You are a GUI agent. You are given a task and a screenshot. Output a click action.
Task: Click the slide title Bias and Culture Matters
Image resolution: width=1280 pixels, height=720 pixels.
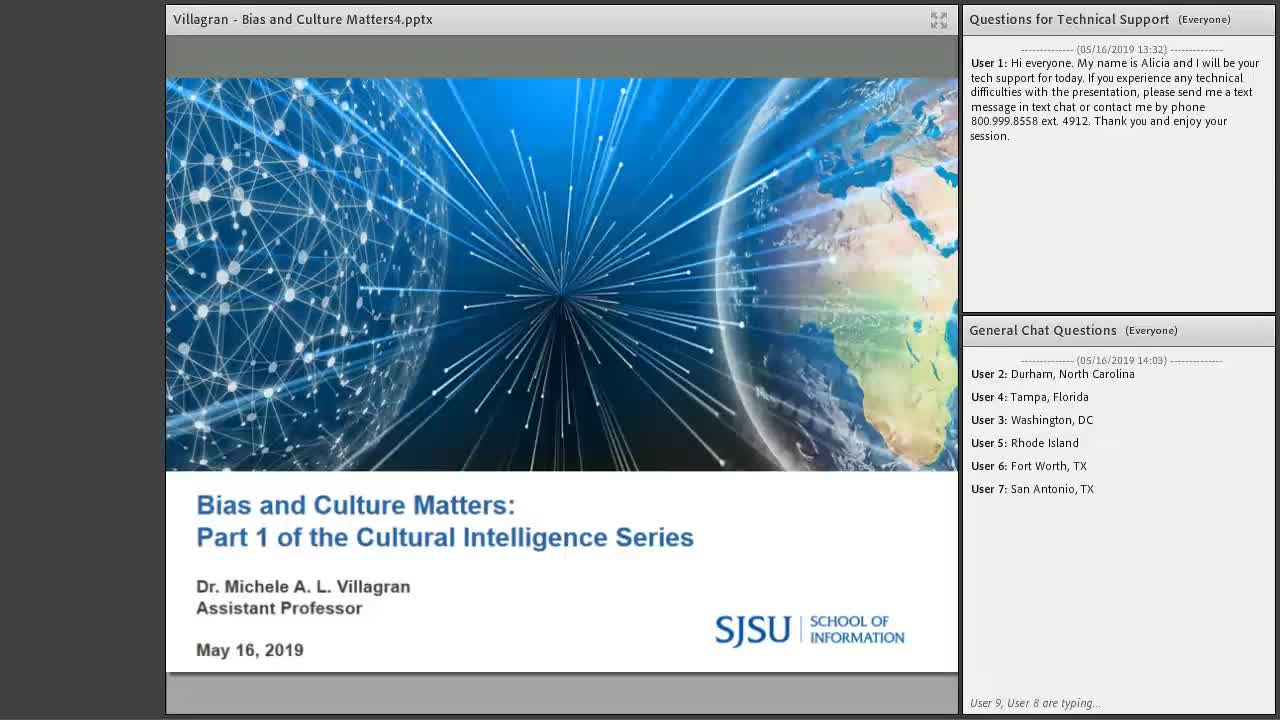pyautogui.click(x=356, y=505)
